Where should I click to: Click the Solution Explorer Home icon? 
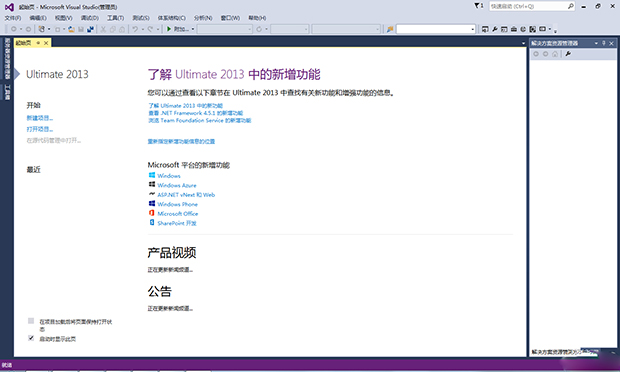click(x=555, y=54)
